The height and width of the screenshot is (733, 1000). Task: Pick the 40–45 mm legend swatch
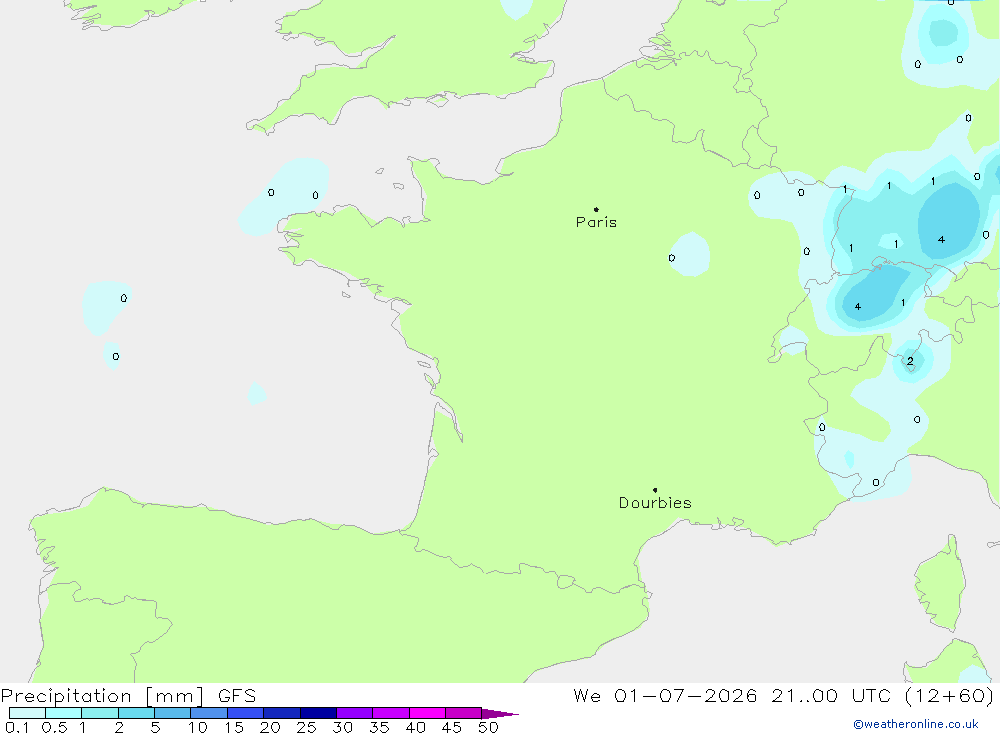[427, 713]
